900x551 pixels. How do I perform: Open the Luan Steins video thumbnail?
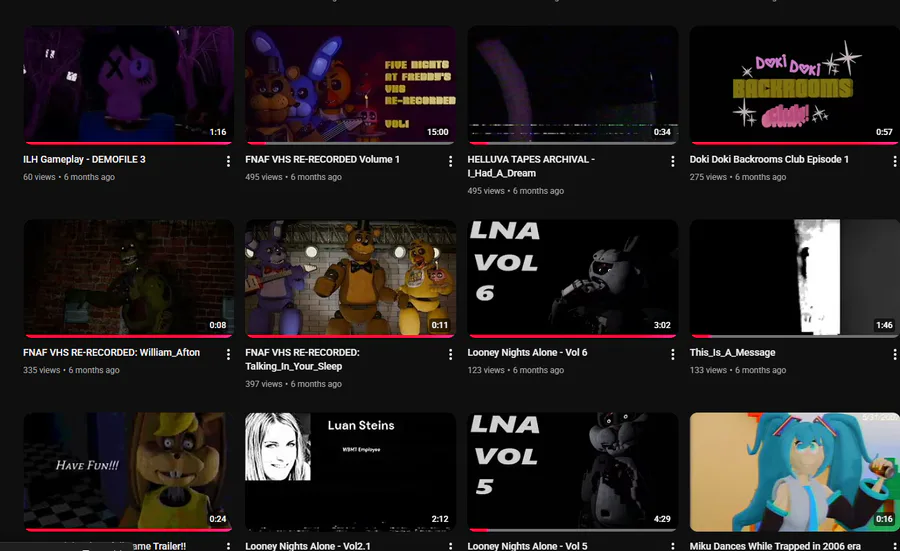click(x=351, y=472)
